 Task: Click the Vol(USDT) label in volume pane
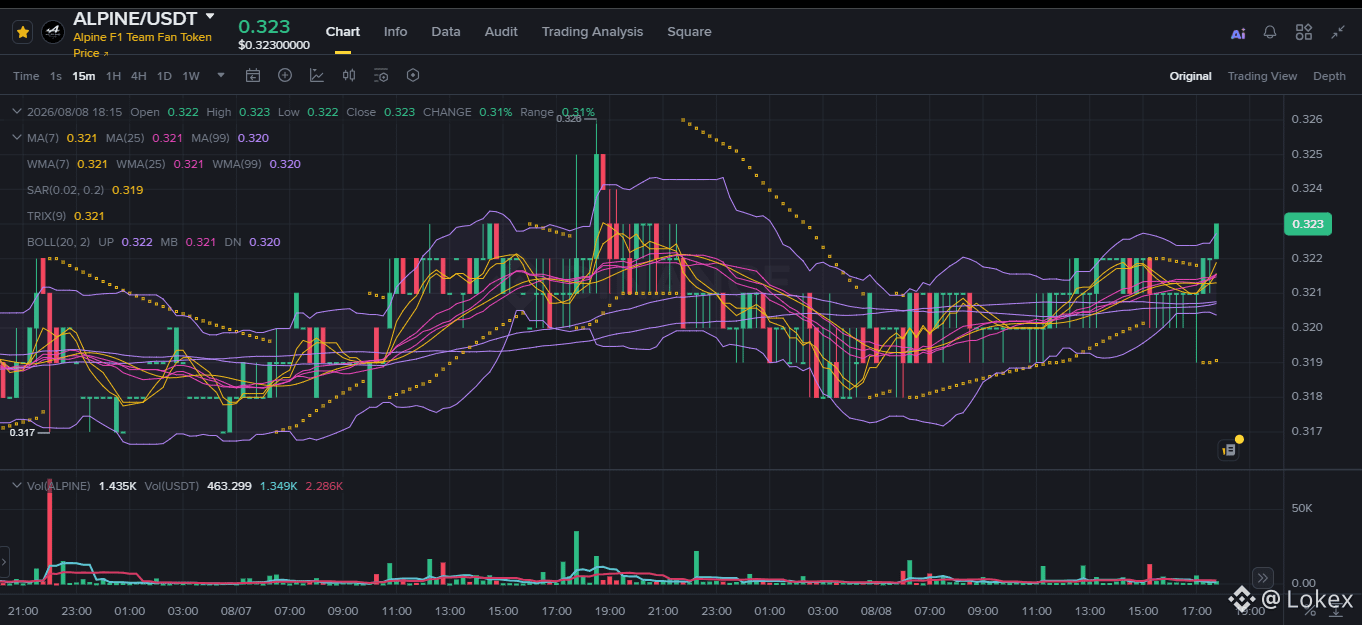[172, 486]
